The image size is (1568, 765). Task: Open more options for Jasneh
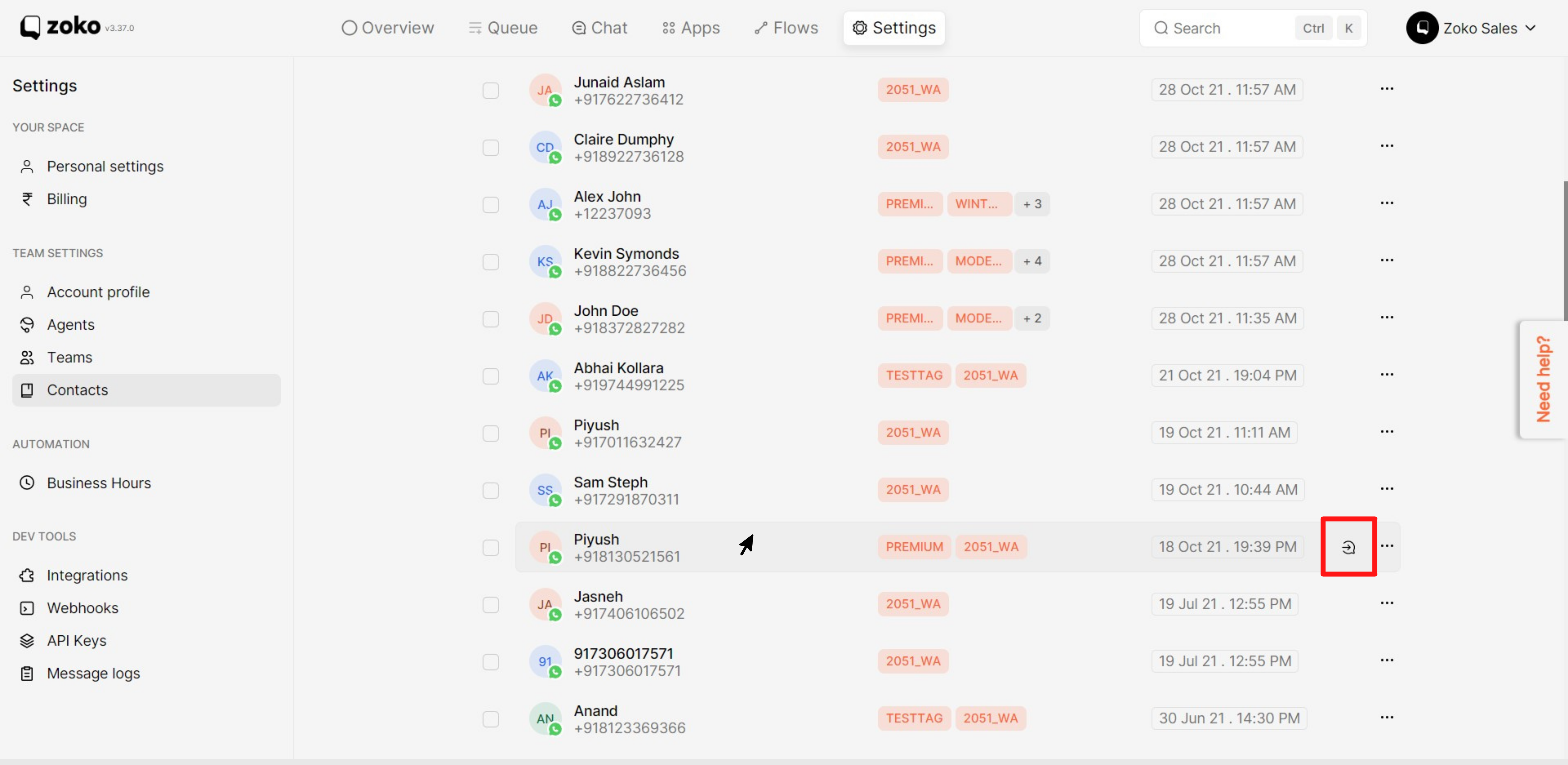pos(1387,603)
